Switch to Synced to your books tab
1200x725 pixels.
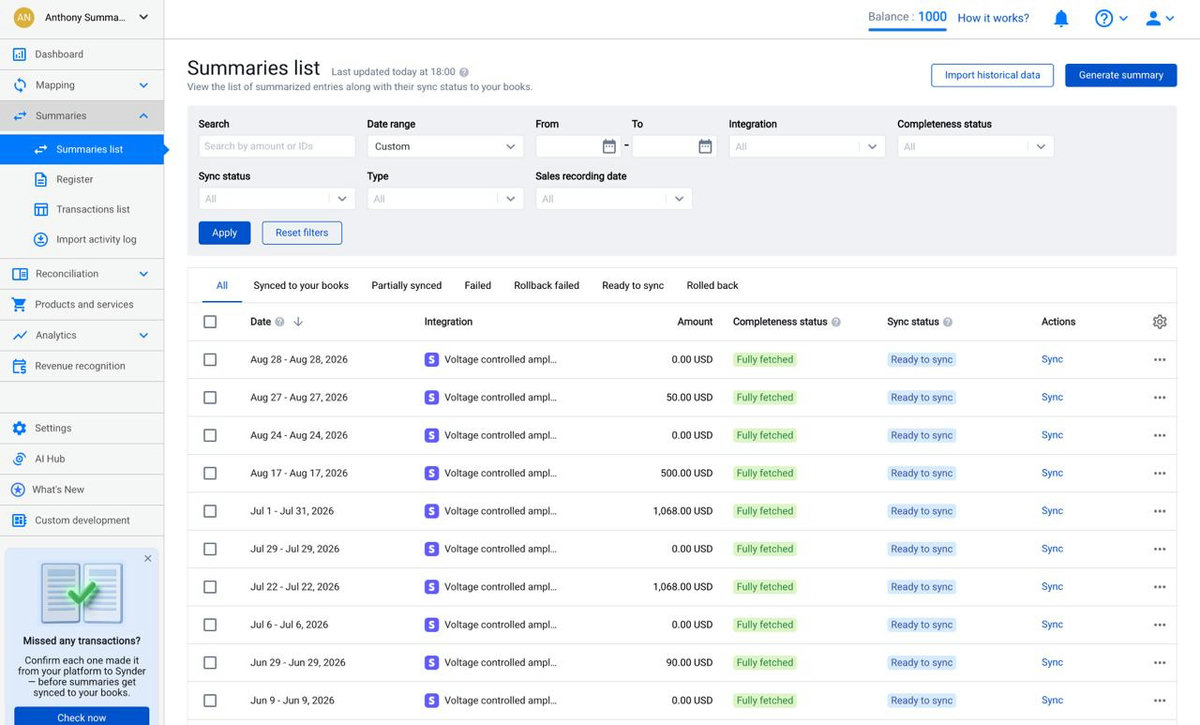tap(301, 286)
